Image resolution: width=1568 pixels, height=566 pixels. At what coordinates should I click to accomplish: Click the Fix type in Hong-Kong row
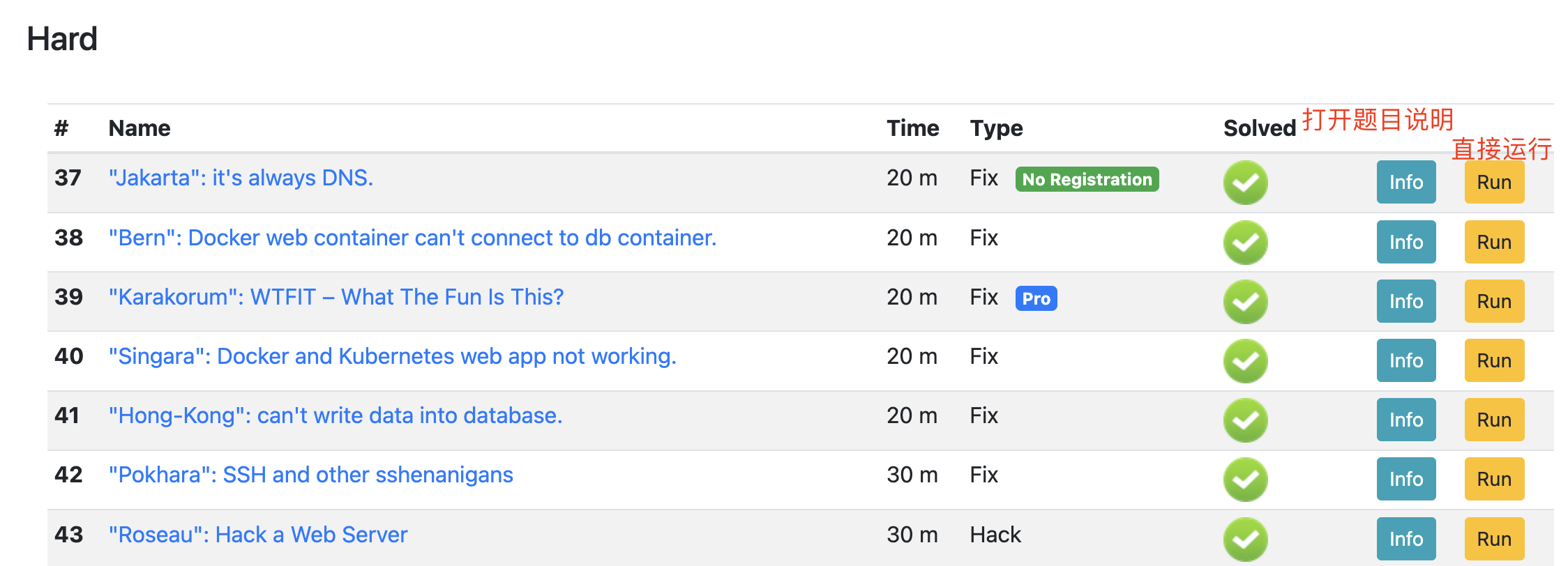(x=983, y=415)
